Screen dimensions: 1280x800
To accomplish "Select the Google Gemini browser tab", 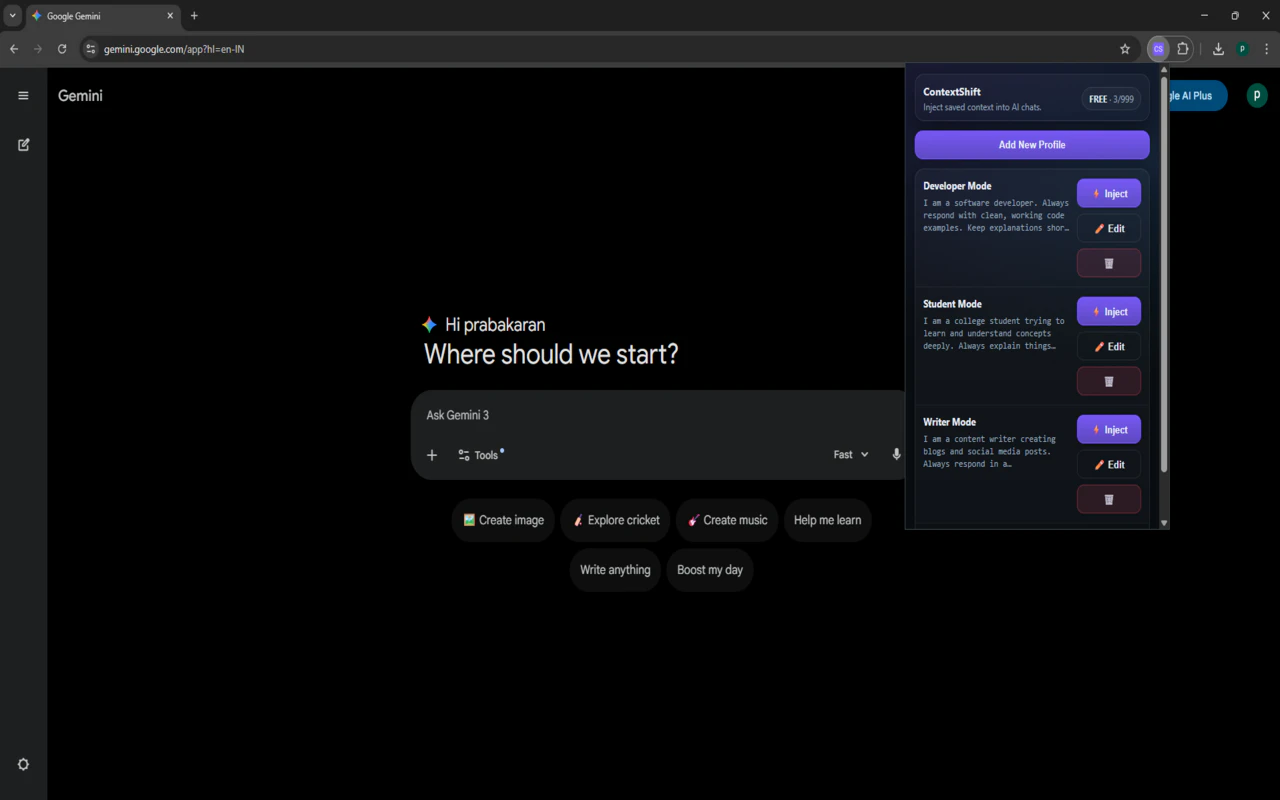I will [x=103, y=16].
